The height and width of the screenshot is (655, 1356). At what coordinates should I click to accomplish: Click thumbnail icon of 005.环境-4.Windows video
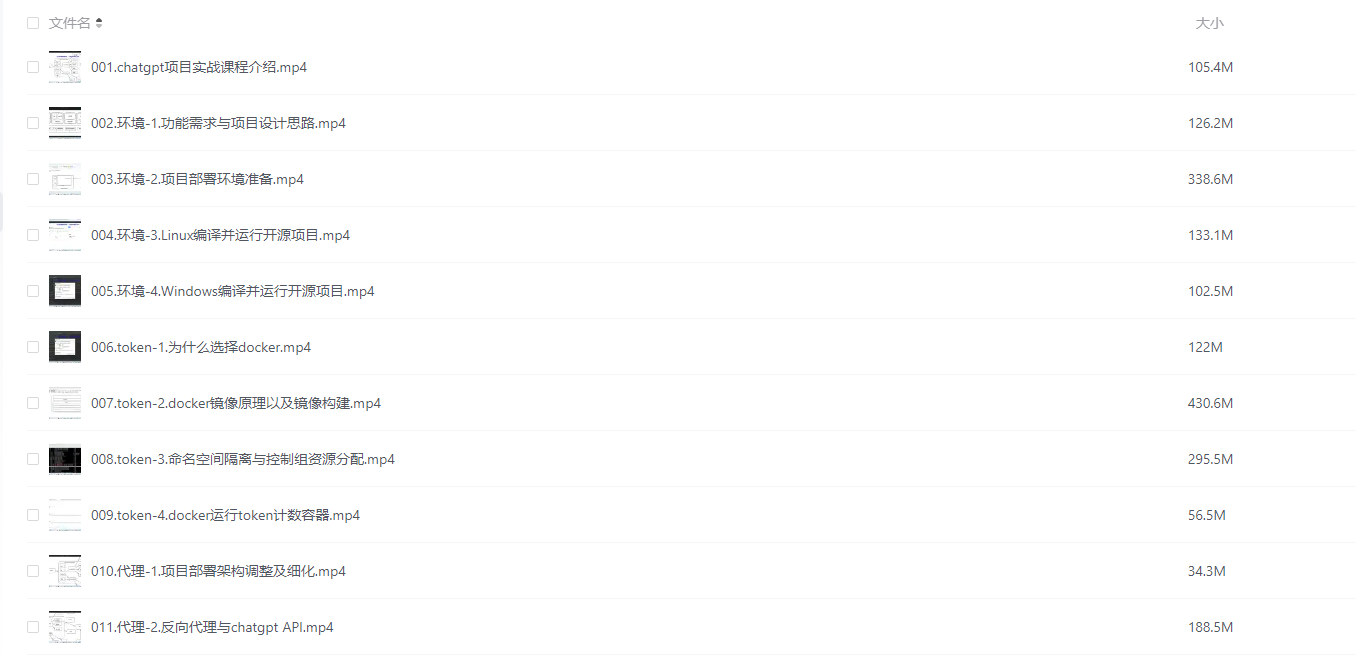(x=65, y=291)
